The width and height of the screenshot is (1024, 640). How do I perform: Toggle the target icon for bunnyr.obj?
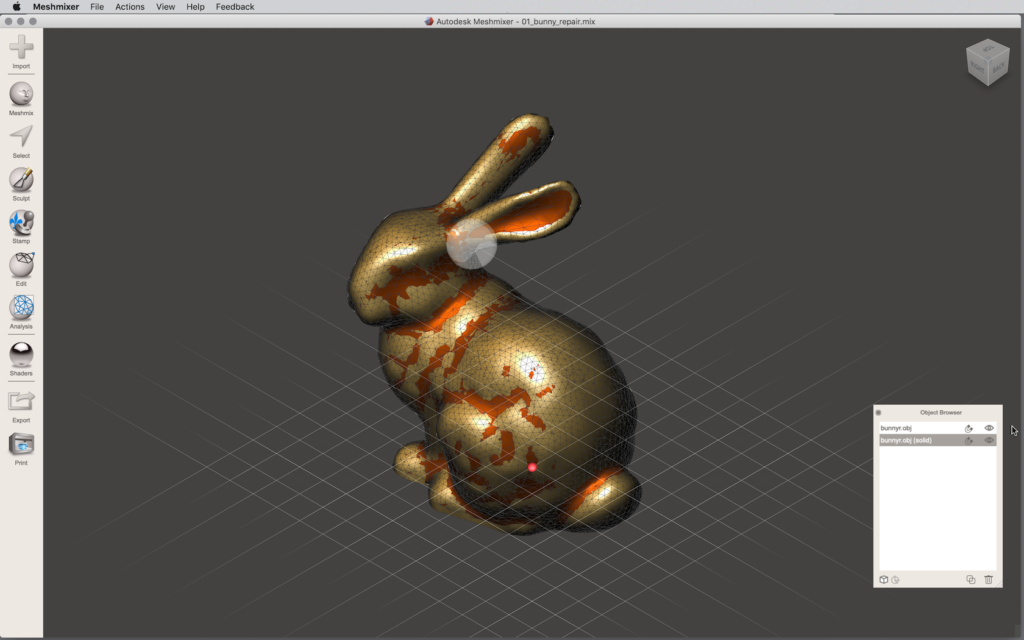pos(969,428)
